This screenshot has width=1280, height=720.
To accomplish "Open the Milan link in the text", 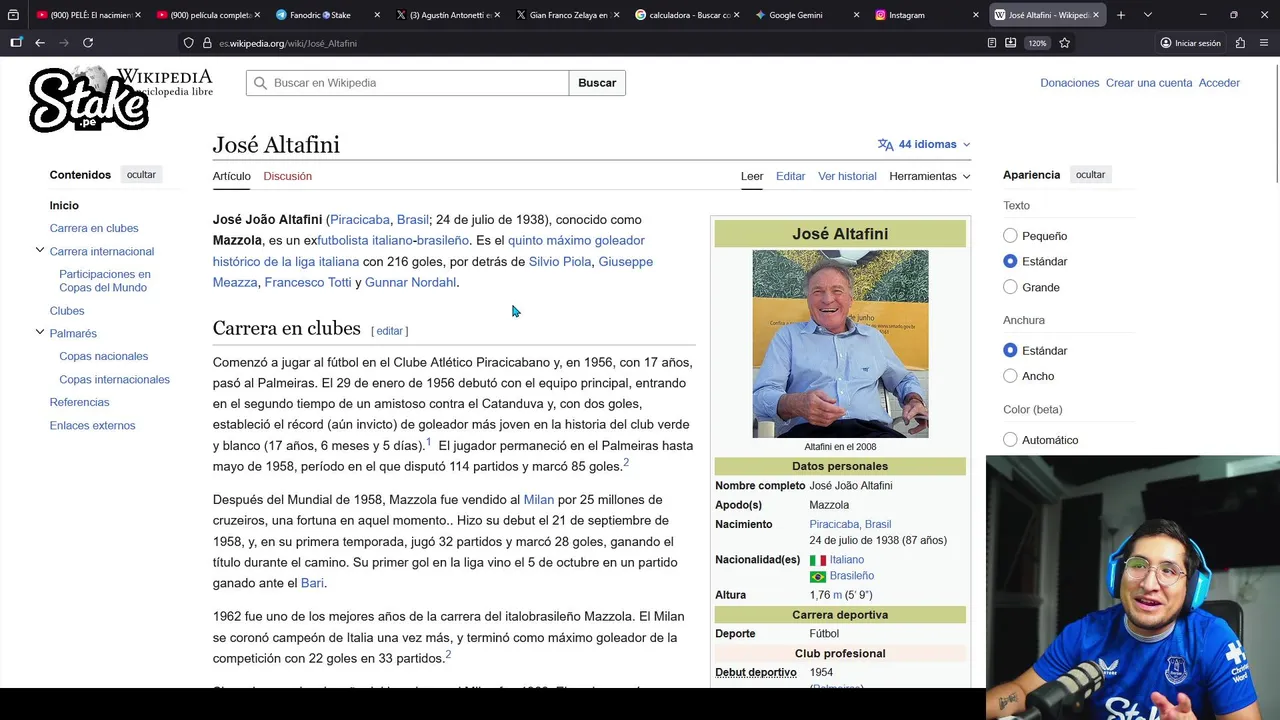I will click(538, 500).
